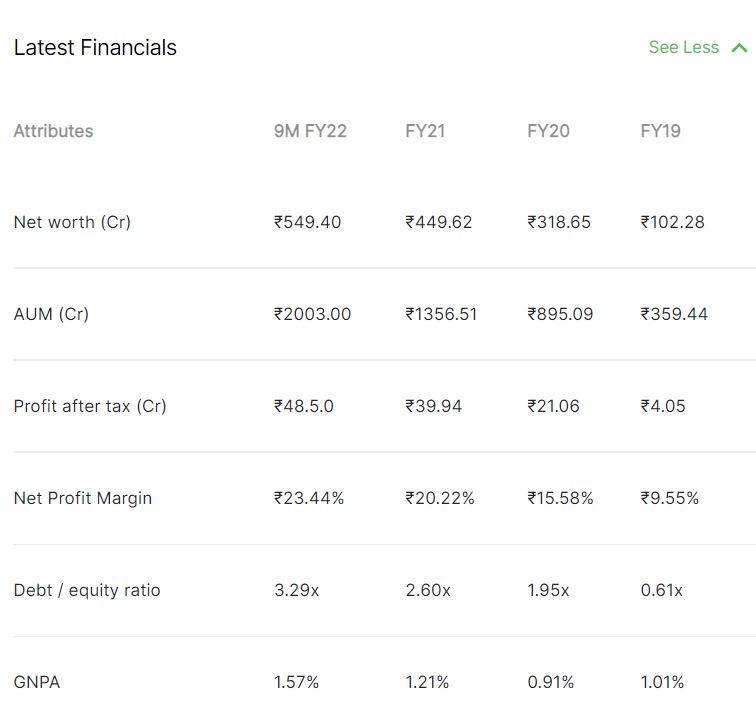Viewport: 756px width, 727px height.
Task: Click the ₹2003.00 AUM value
Action: tap(312, 314)
